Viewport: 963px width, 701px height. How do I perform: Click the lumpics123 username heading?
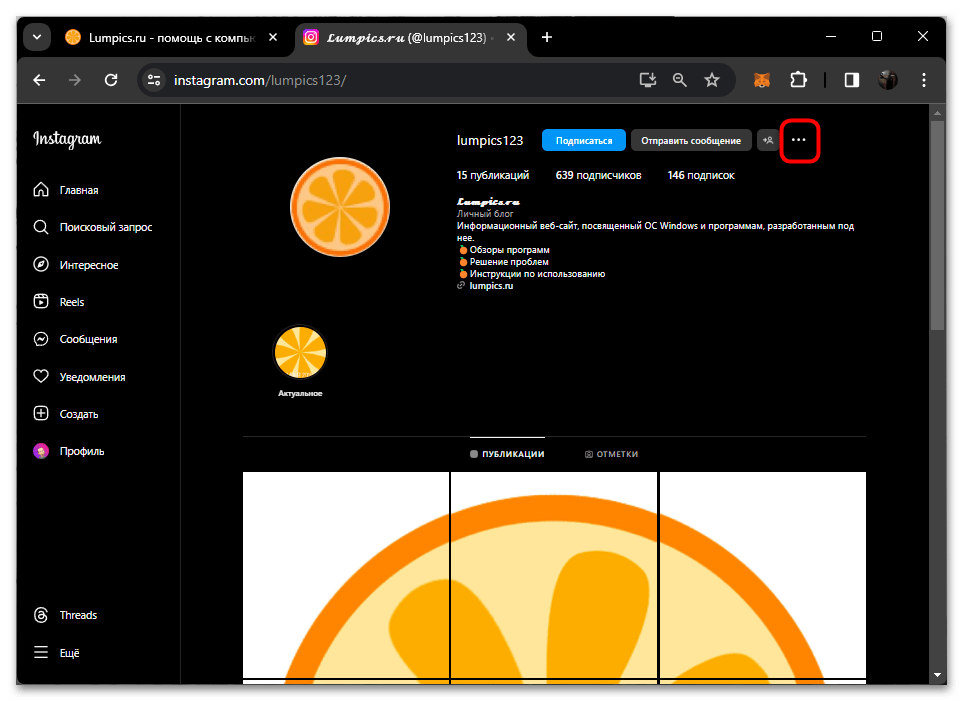tap(490, 141)
